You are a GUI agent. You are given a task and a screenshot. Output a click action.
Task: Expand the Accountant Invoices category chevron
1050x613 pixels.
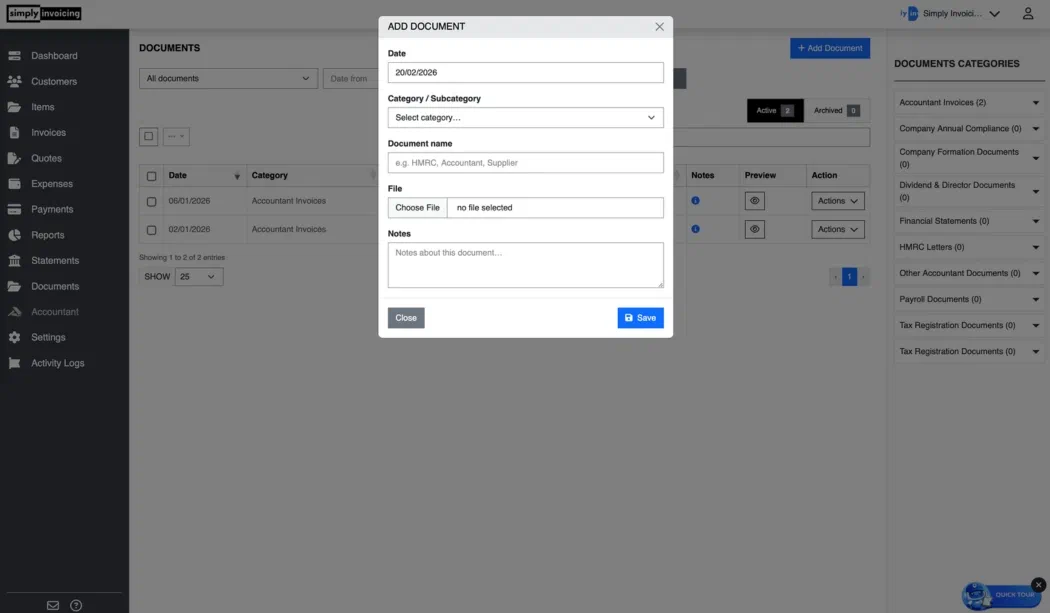pyautogui.click(x=1037, y=101)
